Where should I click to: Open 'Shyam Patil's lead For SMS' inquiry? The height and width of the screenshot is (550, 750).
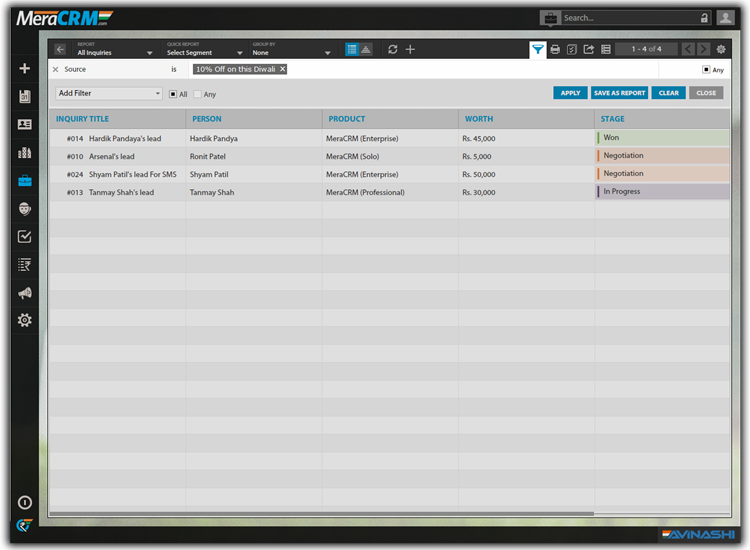132,175
